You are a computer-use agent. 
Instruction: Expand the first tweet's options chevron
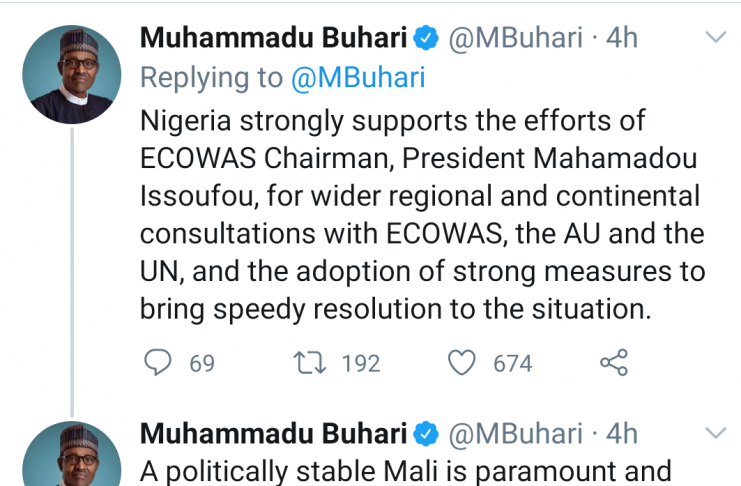tap(716, 38)
